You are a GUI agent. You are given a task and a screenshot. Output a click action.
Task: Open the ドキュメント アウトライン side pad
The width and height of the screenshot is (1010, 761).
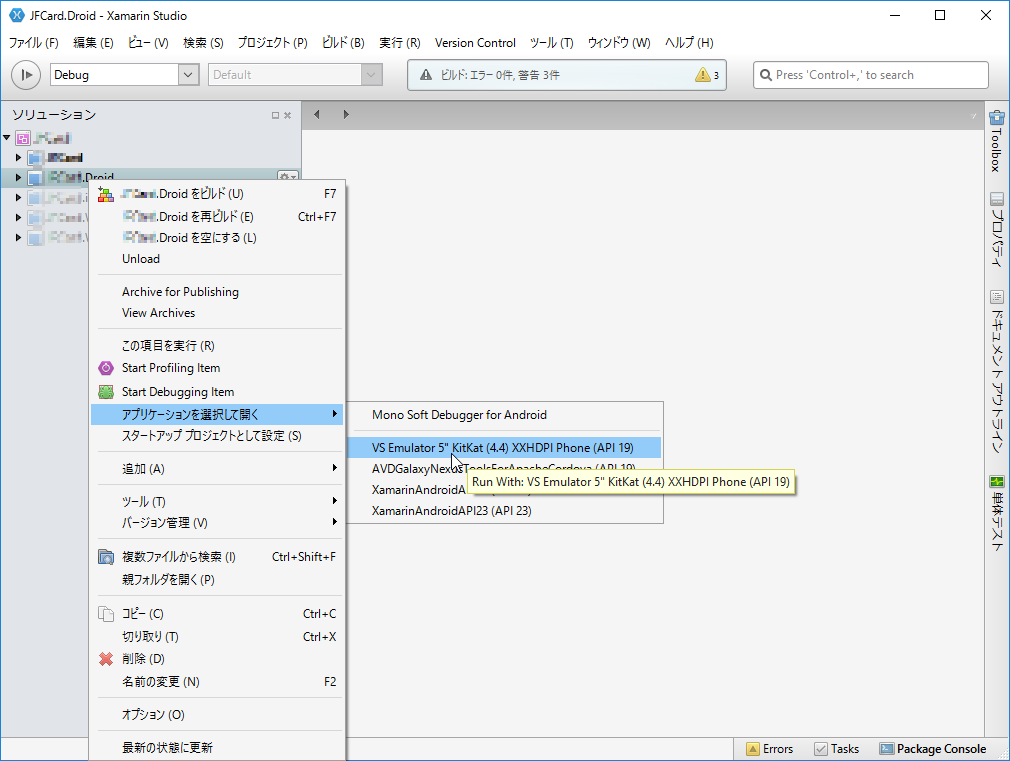[996, 372]
